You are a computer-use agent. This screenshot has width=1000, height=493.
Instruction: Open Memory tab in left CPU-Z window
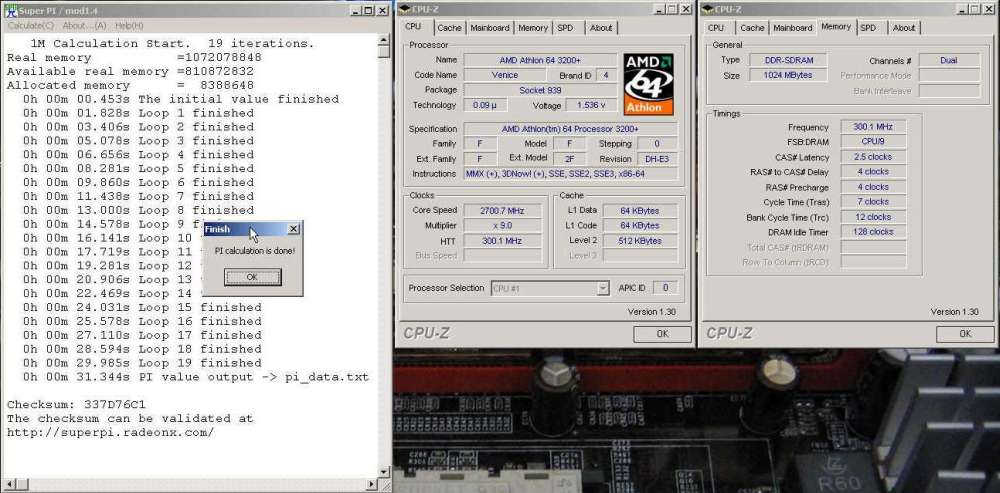click(x=533, y=28)
